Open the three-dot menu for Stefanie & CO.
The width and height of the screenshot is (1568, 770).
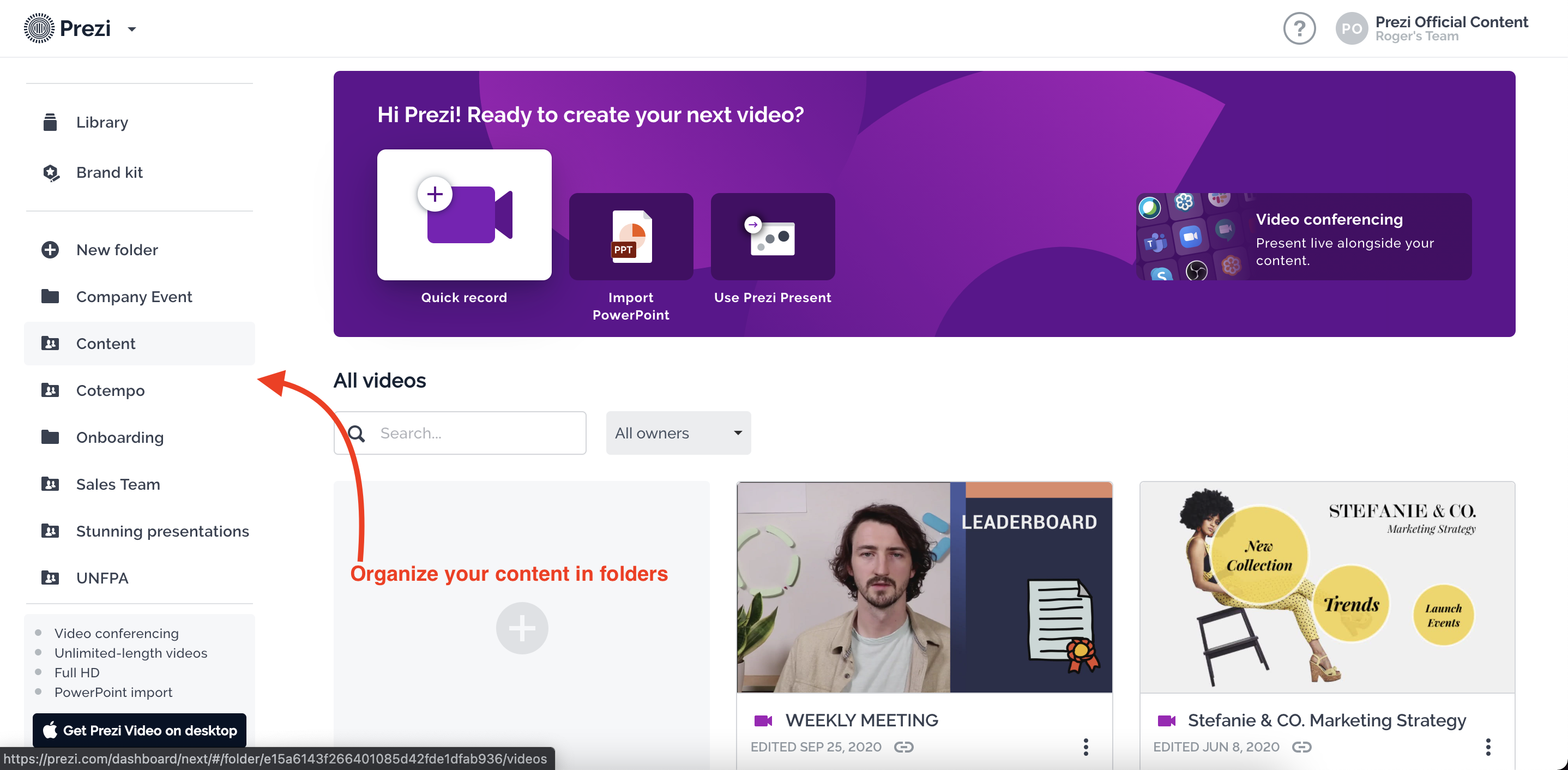tap(1488, 747)
